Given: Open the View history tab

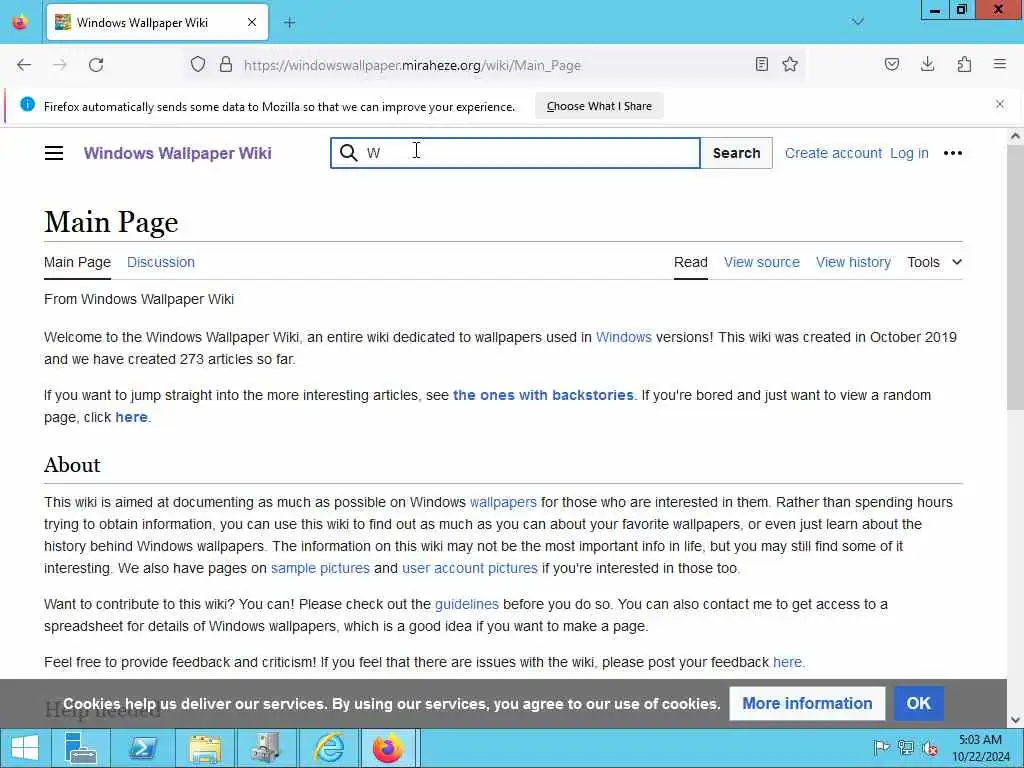Looking at the screenshot, I should click(x=853, y=262).
